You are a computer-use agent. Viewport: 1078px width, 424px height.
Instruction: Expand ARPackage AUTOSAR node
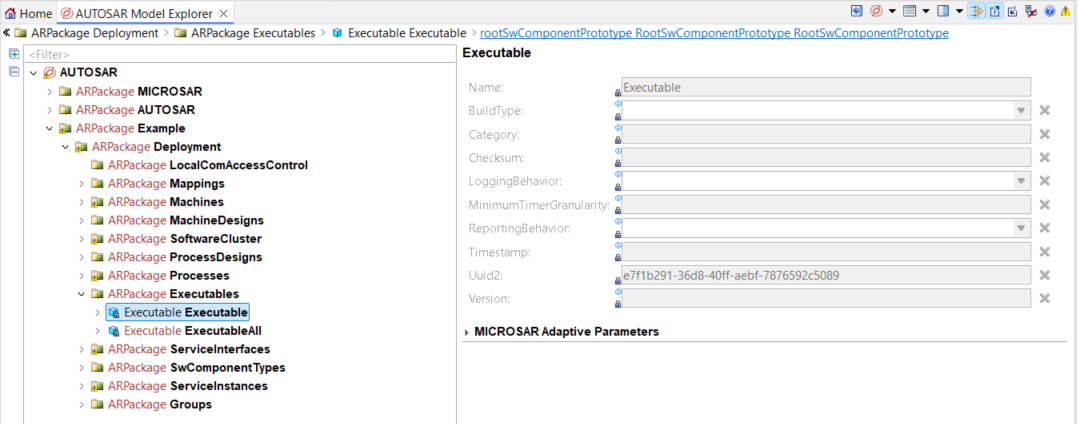click(x=49, y=109)
